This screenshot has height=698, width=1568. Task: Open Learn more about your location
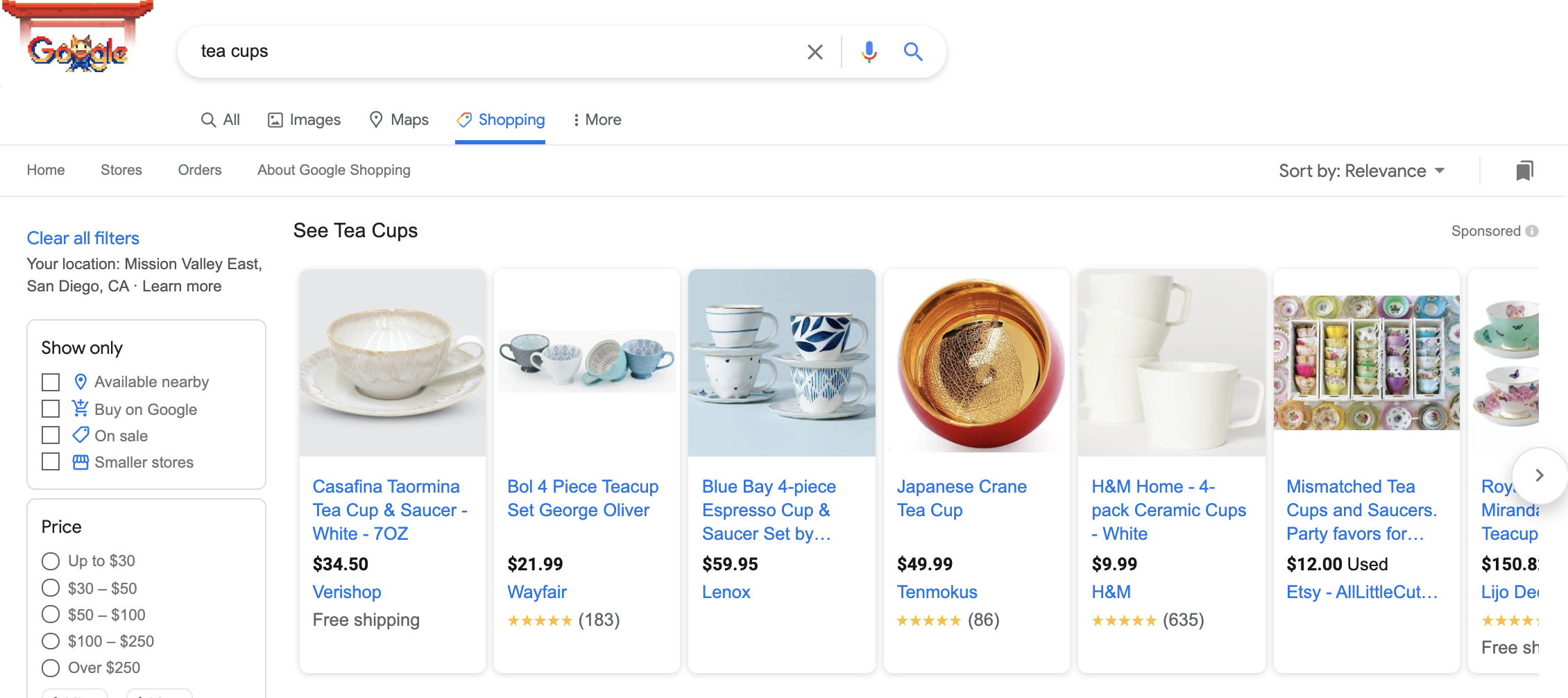181,286
